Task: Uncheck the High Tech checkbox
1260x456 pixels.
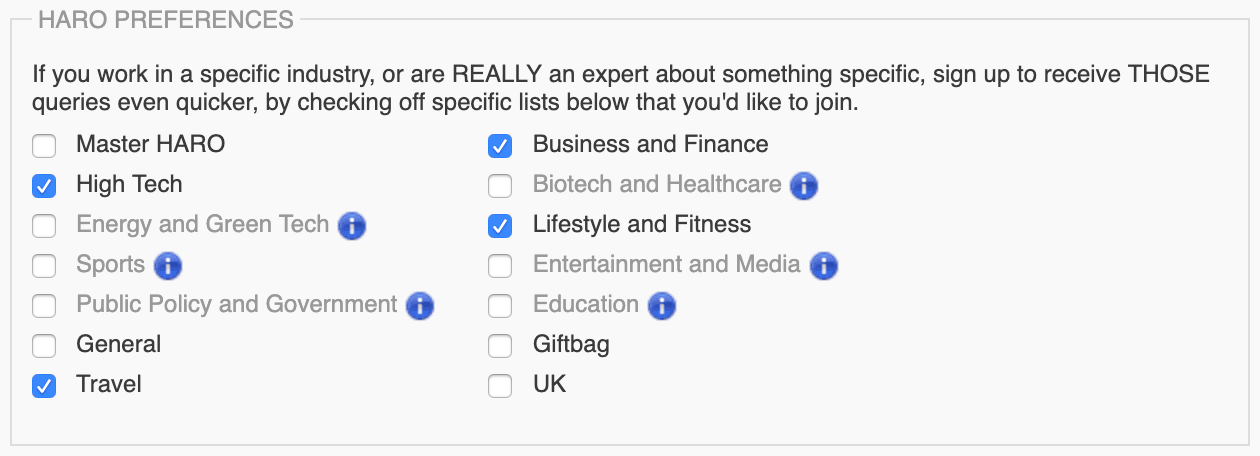Action: click(44, 186)
